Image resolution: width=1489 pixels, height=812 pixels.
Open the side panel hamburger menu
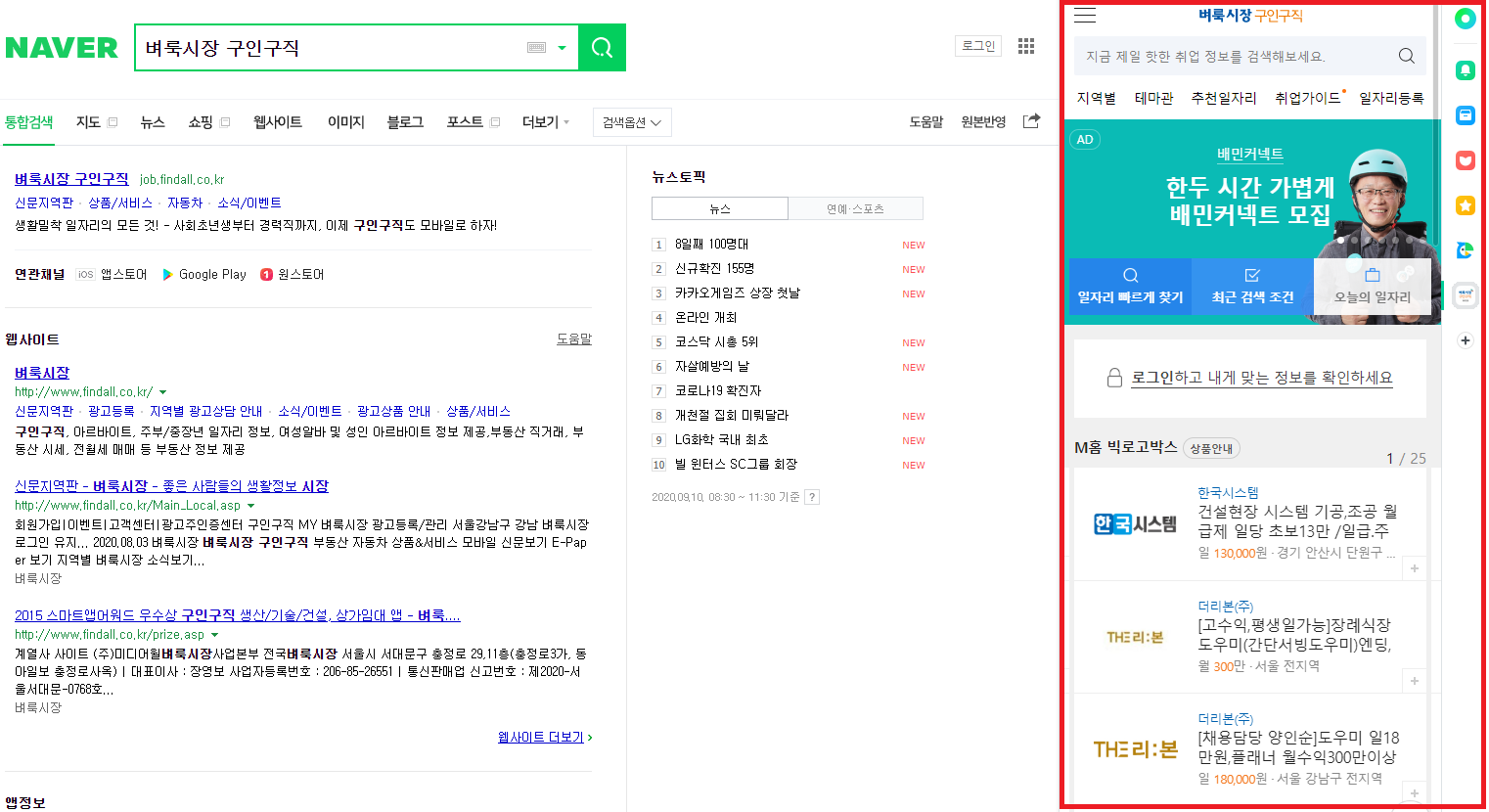pos(1085,16)
